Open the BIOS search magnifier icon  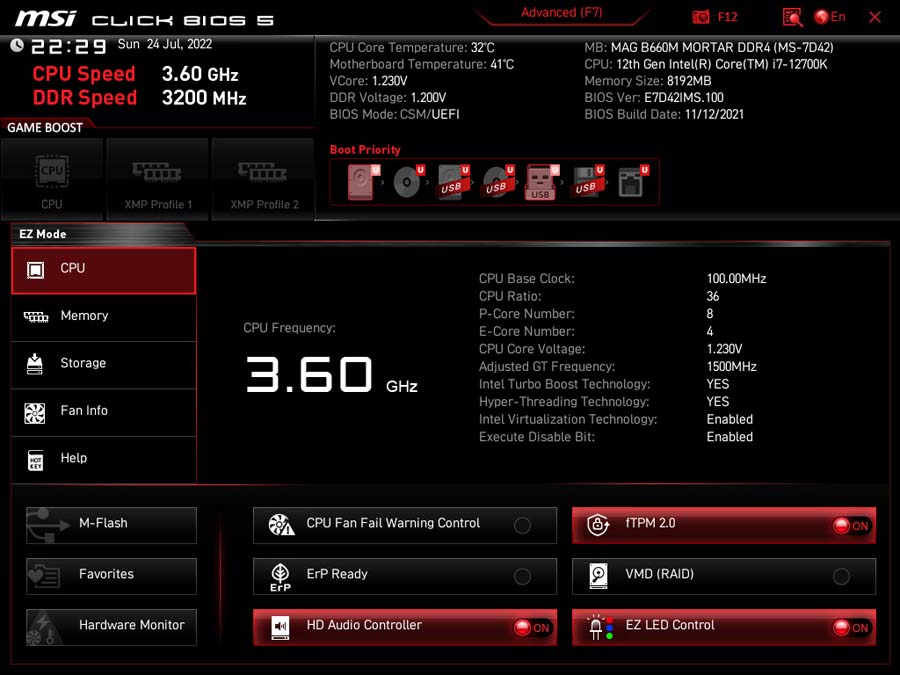[792, 17]
